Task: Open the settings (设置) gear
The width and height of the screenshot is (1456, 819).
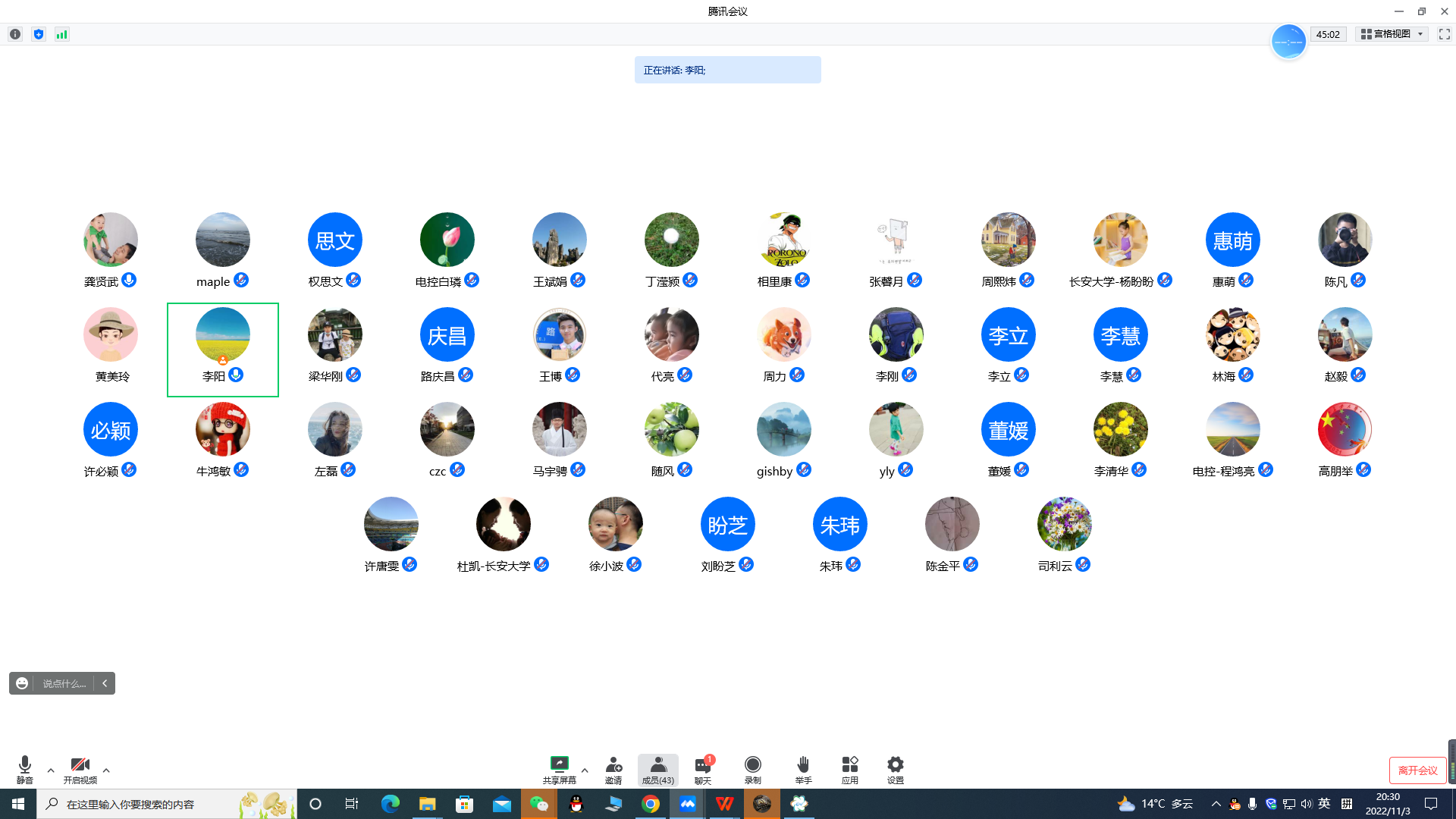Action: coord(896,770)
